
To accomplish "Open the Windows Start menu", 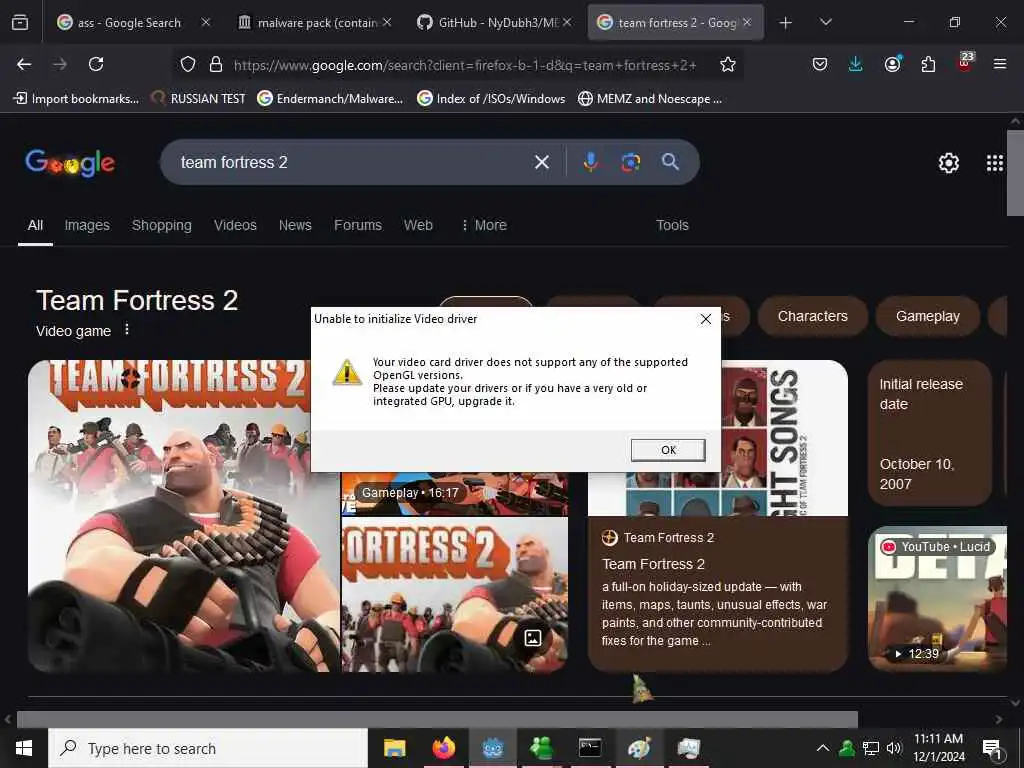I will 24,748.
